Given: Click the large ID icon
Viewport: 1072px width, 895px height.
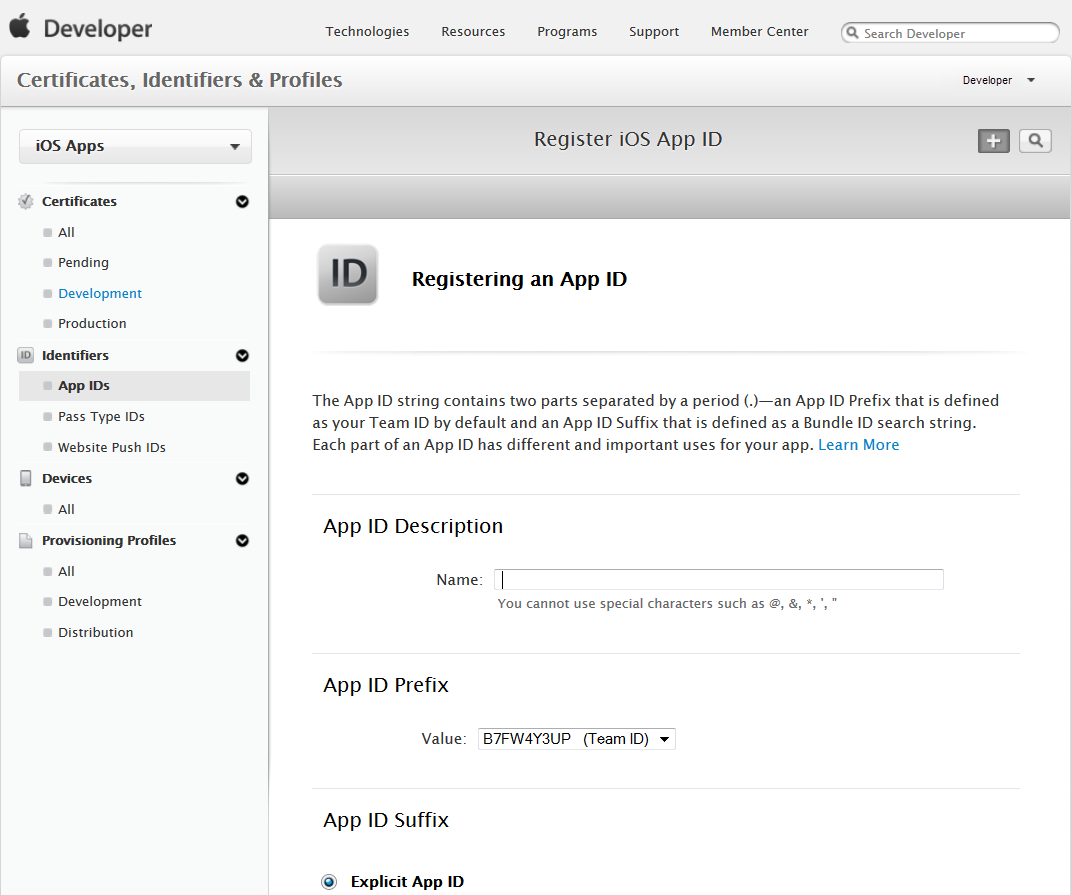Looking at the screenshot, I should click(348, 274).
